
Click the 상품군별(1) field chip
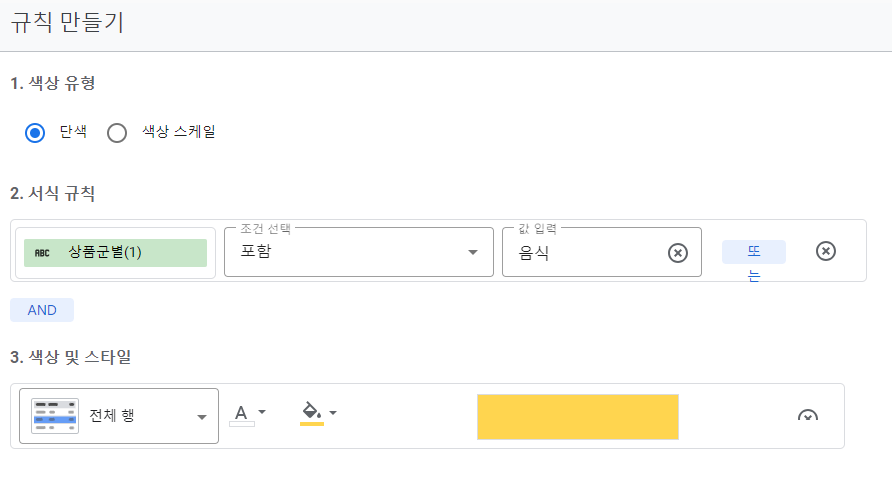coord(115,253)
